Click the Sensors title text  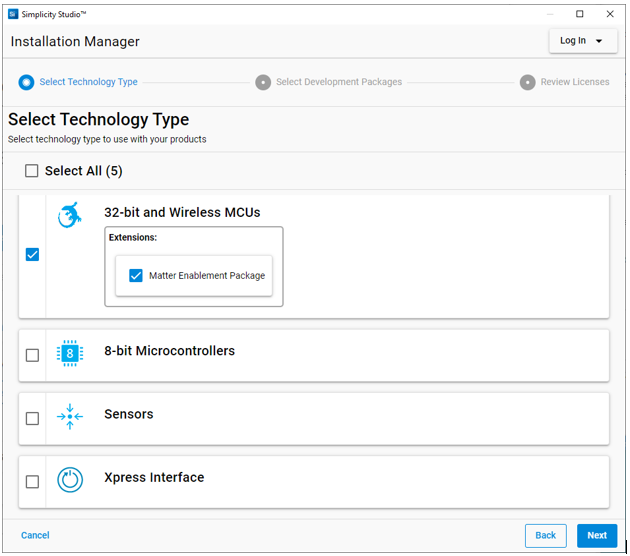tap(129, 414)
